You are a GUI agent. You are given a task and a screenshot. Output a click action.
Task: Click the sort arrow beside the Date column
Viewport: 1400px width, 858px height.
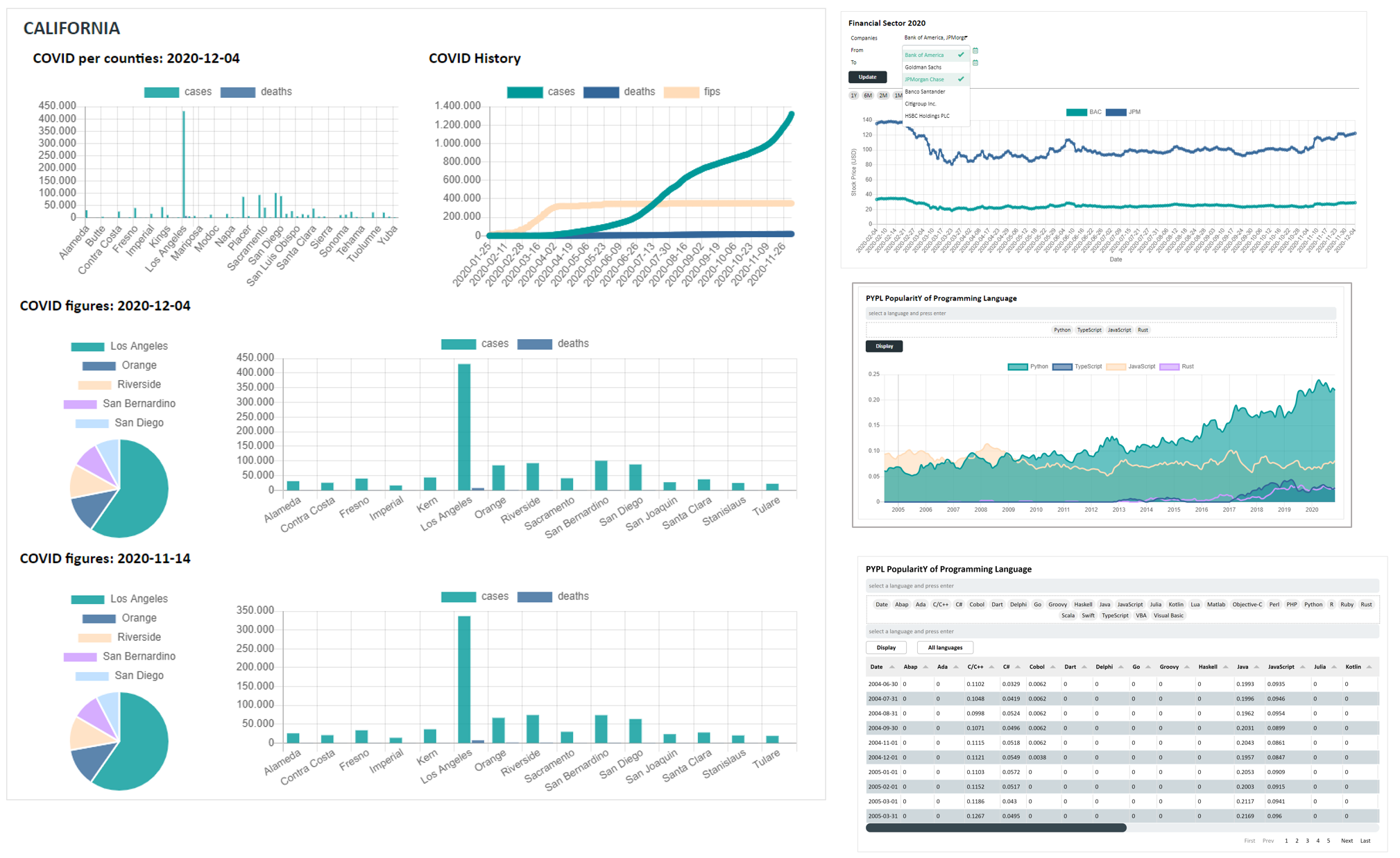[892, 667]
